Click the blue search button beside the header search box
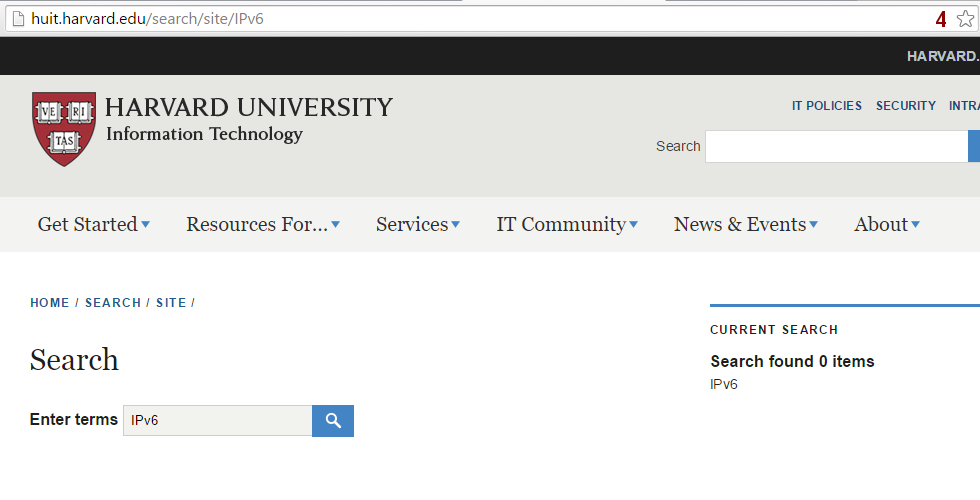 [974, 146]
